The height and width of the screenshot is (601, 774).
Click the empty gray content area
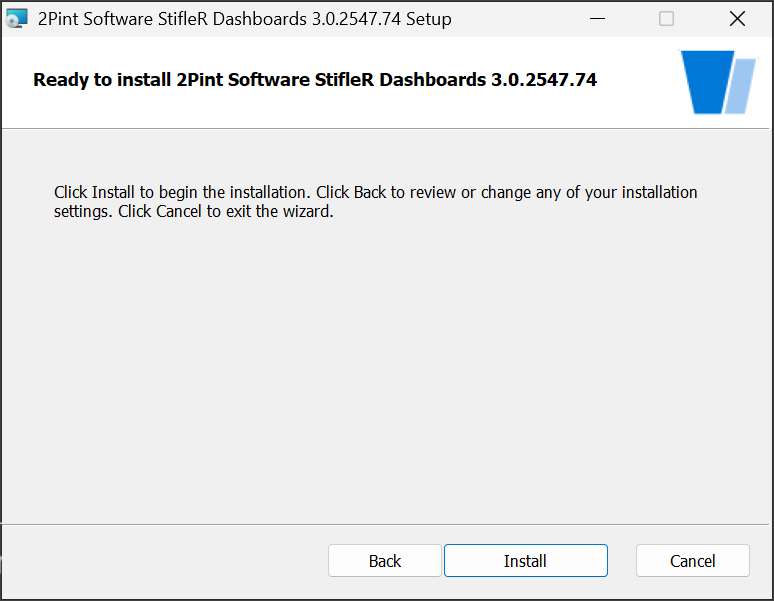[x=385, y=370]
